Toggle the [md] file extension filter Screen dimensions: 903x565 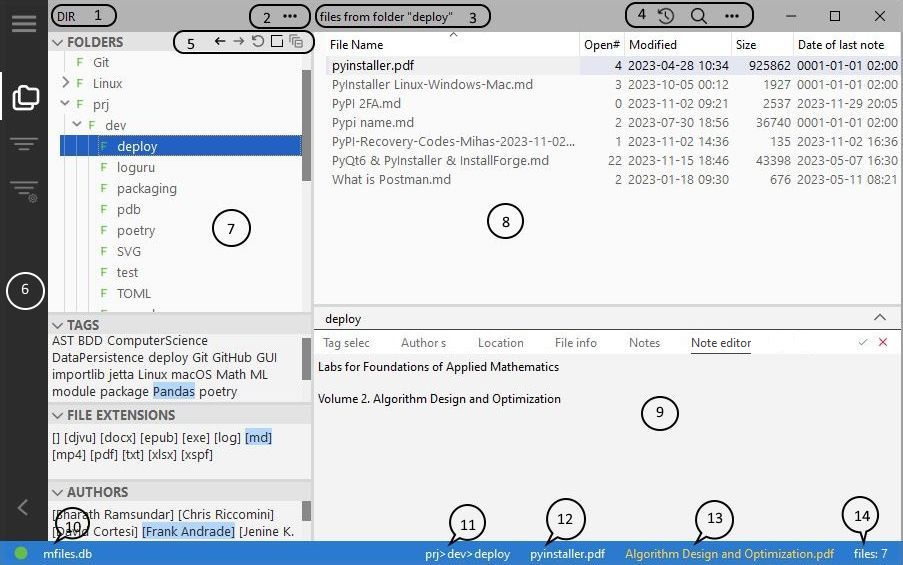[x=259, y=438]
